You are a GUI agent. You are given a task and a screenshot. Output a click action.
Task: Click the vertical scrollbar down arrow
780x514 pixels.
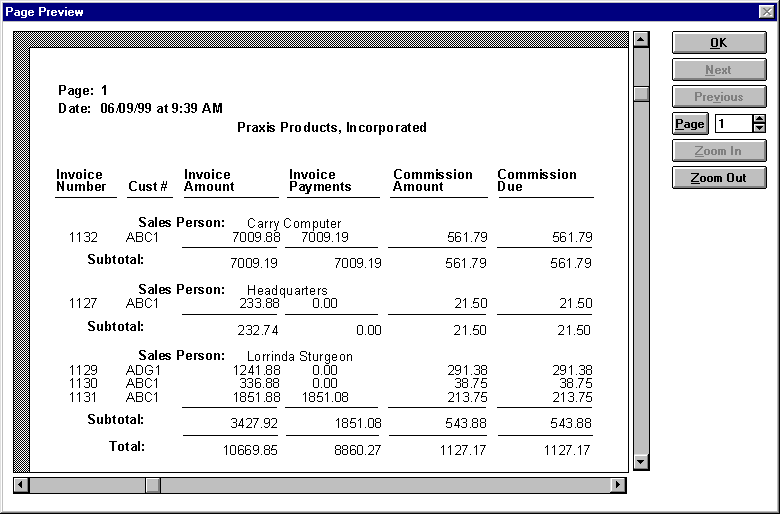[x=641, y=462]
